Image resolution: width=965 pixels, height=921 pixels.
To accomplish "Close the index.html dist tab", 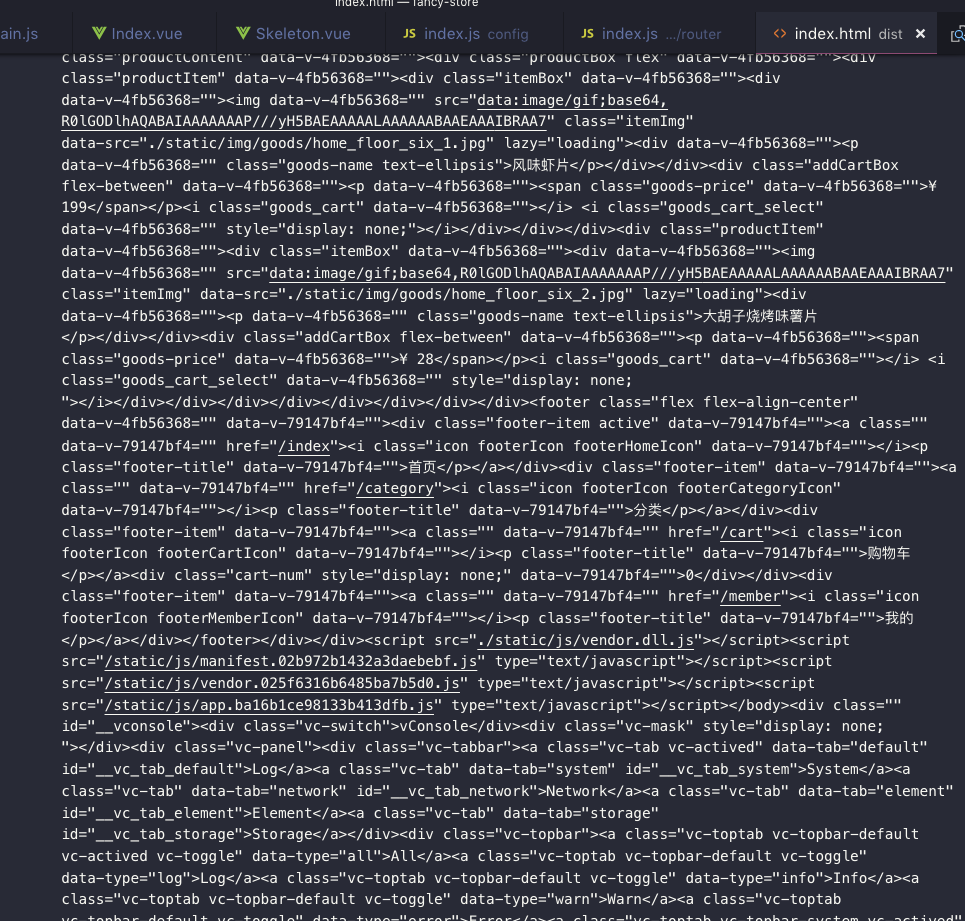I will (920, 34).
